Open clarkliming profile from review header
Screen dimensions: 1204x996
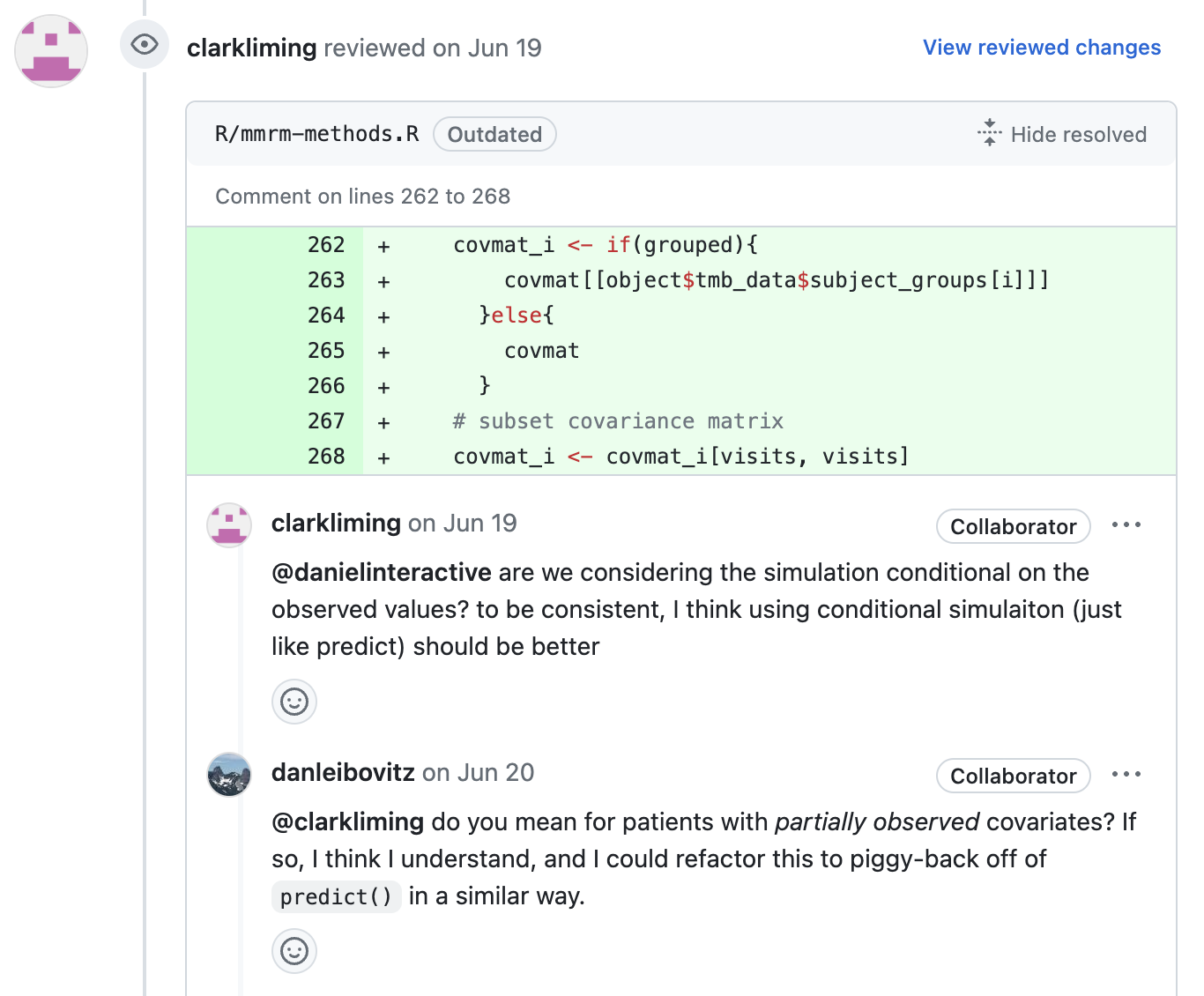(251, 48)
